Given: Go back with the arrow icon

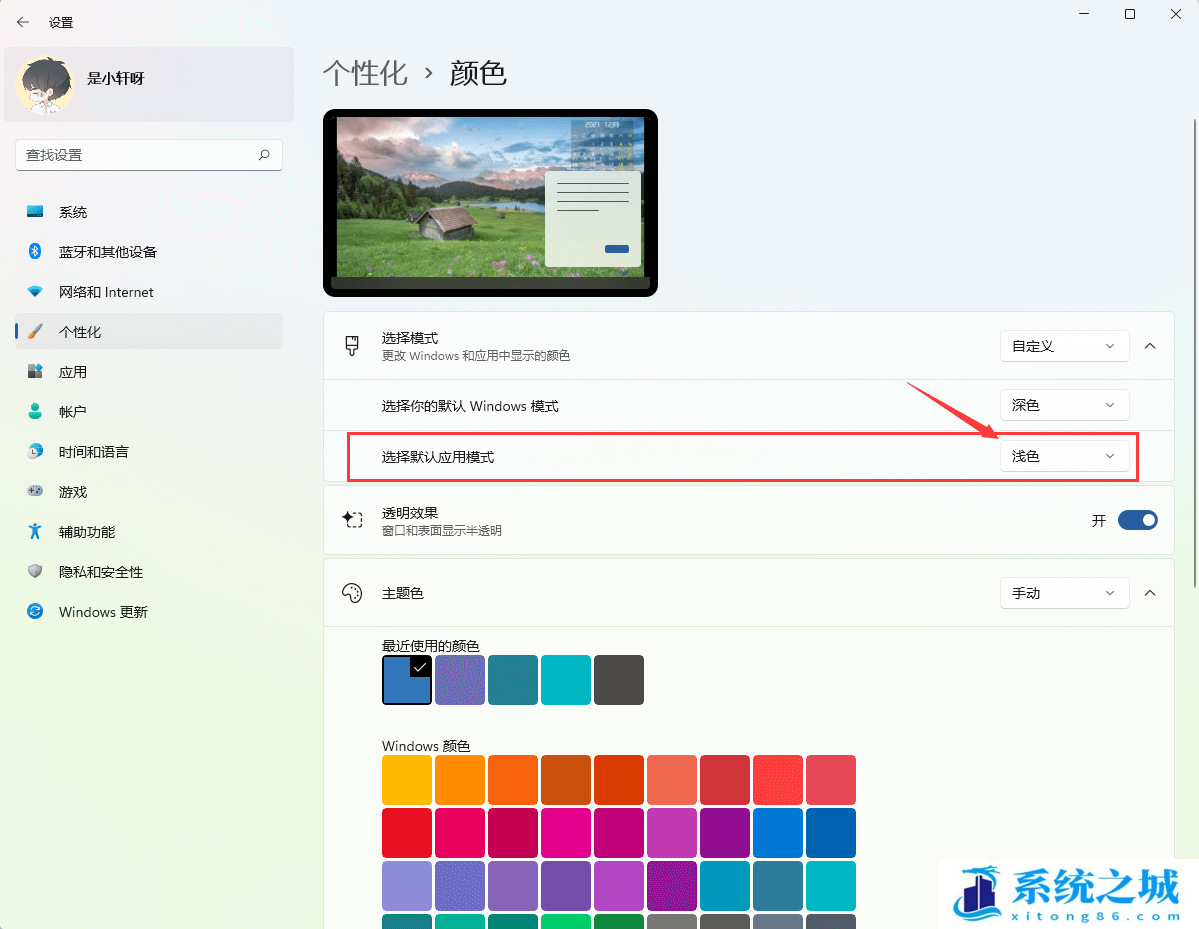Looking at the screenshot, I should [x=23, y=22].
